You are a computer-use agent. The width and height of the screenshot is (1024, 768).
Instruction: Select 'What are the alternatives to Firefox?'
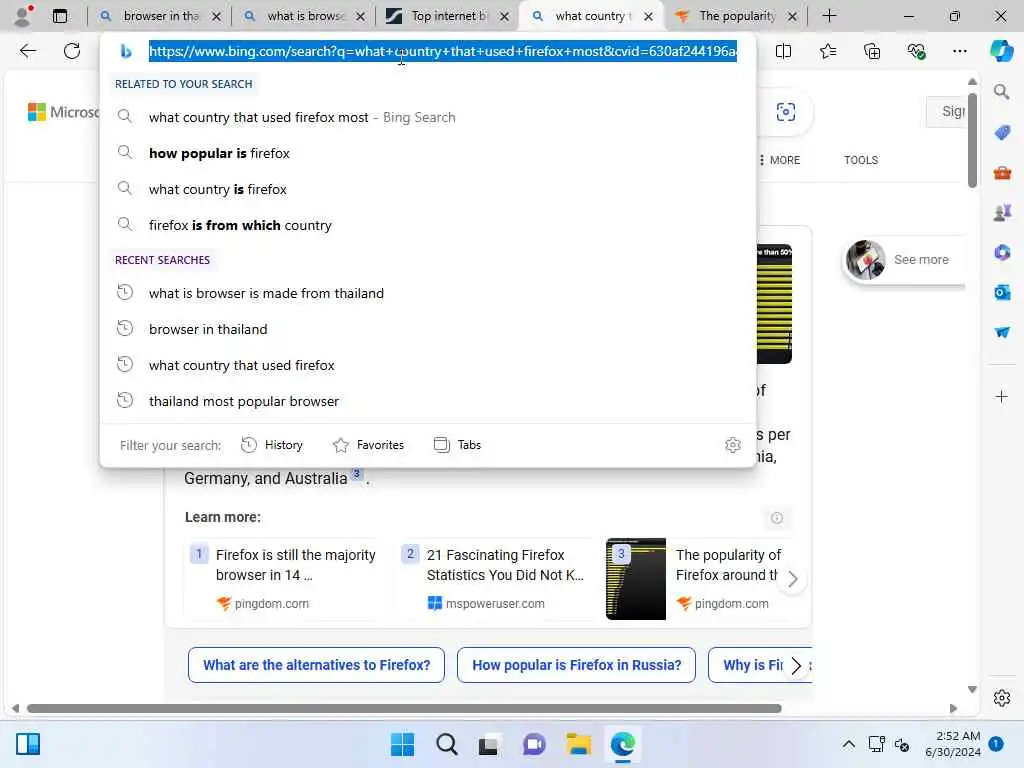click(x=316, y=665)
